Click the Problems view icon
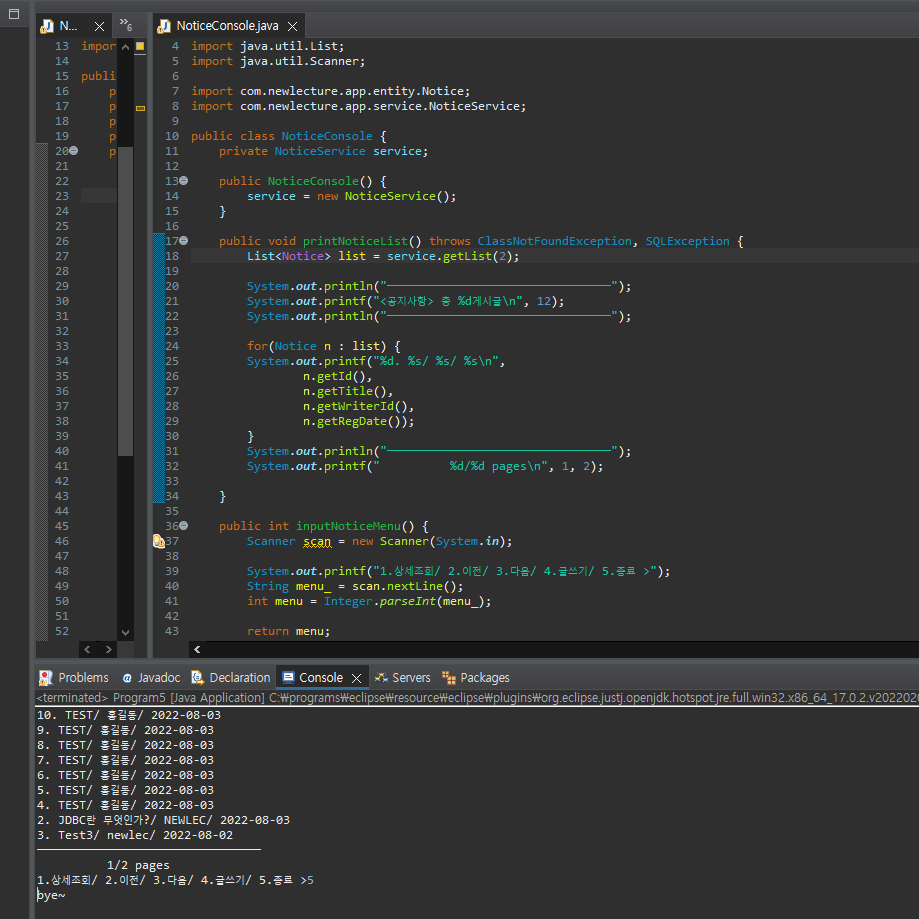Screen dimensions: 919x919 click(x=45, y=677)
